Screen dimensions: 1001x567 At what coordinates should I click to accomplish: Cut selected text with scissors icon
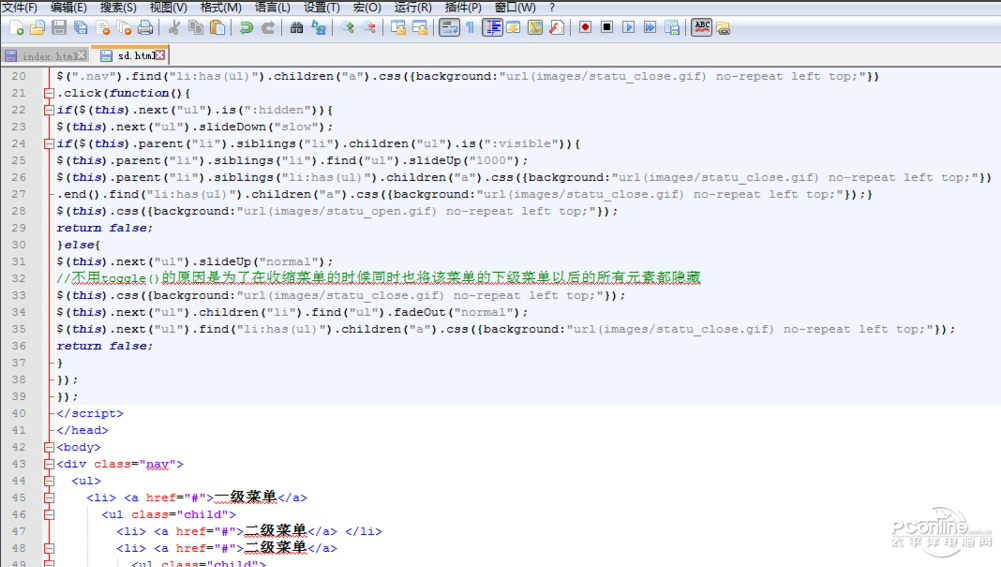[174, 27]
